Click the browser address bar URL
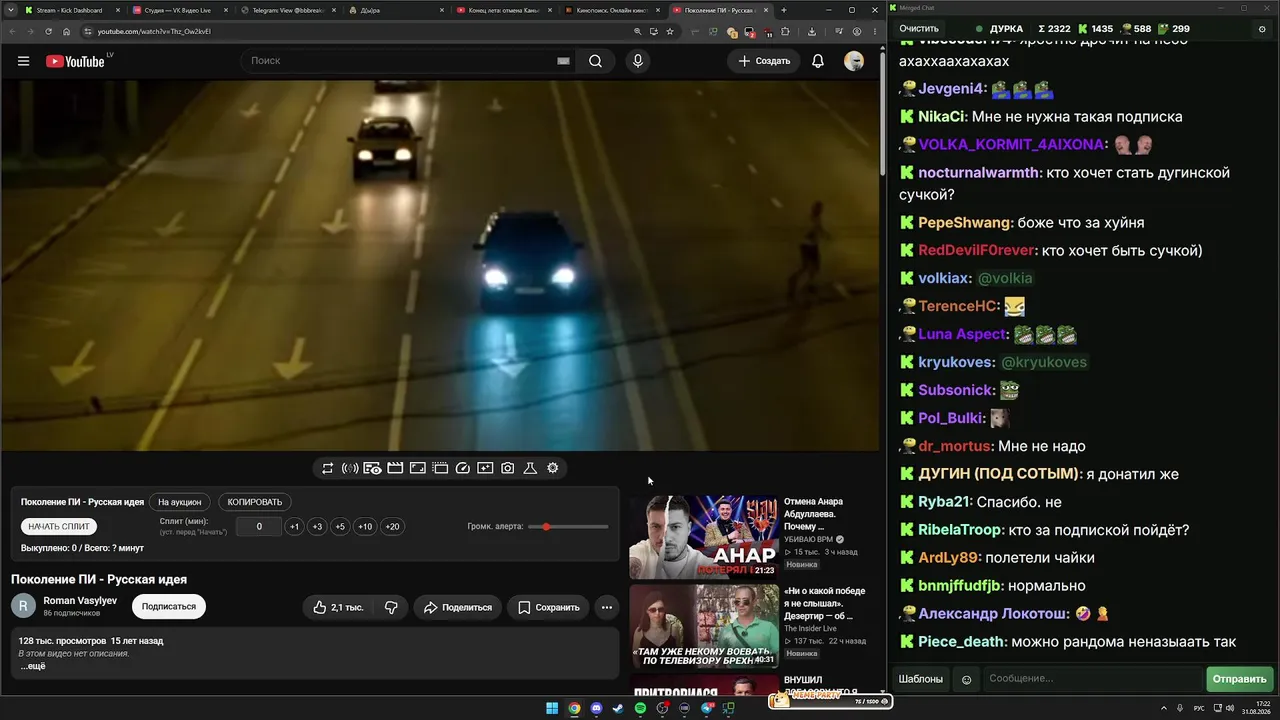The image size is (1280, 720). coord(154,31)
